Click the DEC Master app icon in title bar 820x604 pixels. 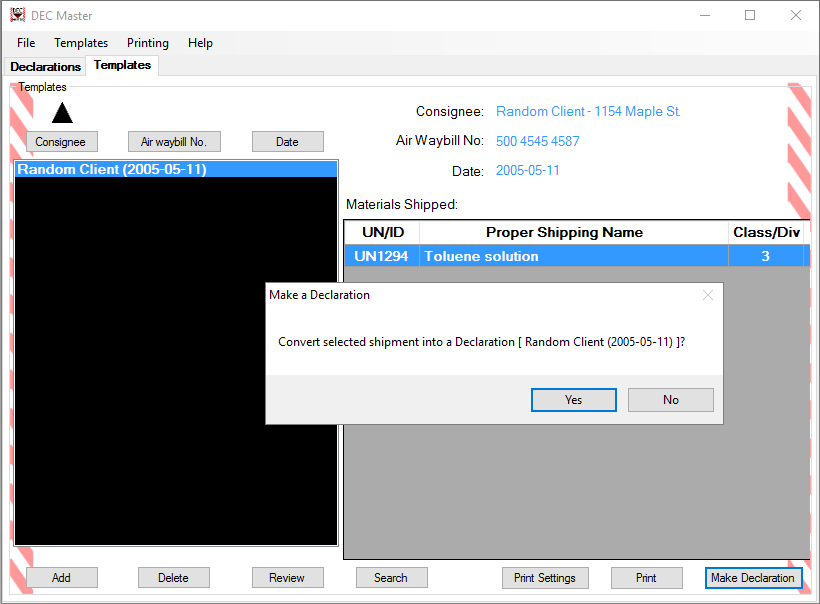point(17,15)
